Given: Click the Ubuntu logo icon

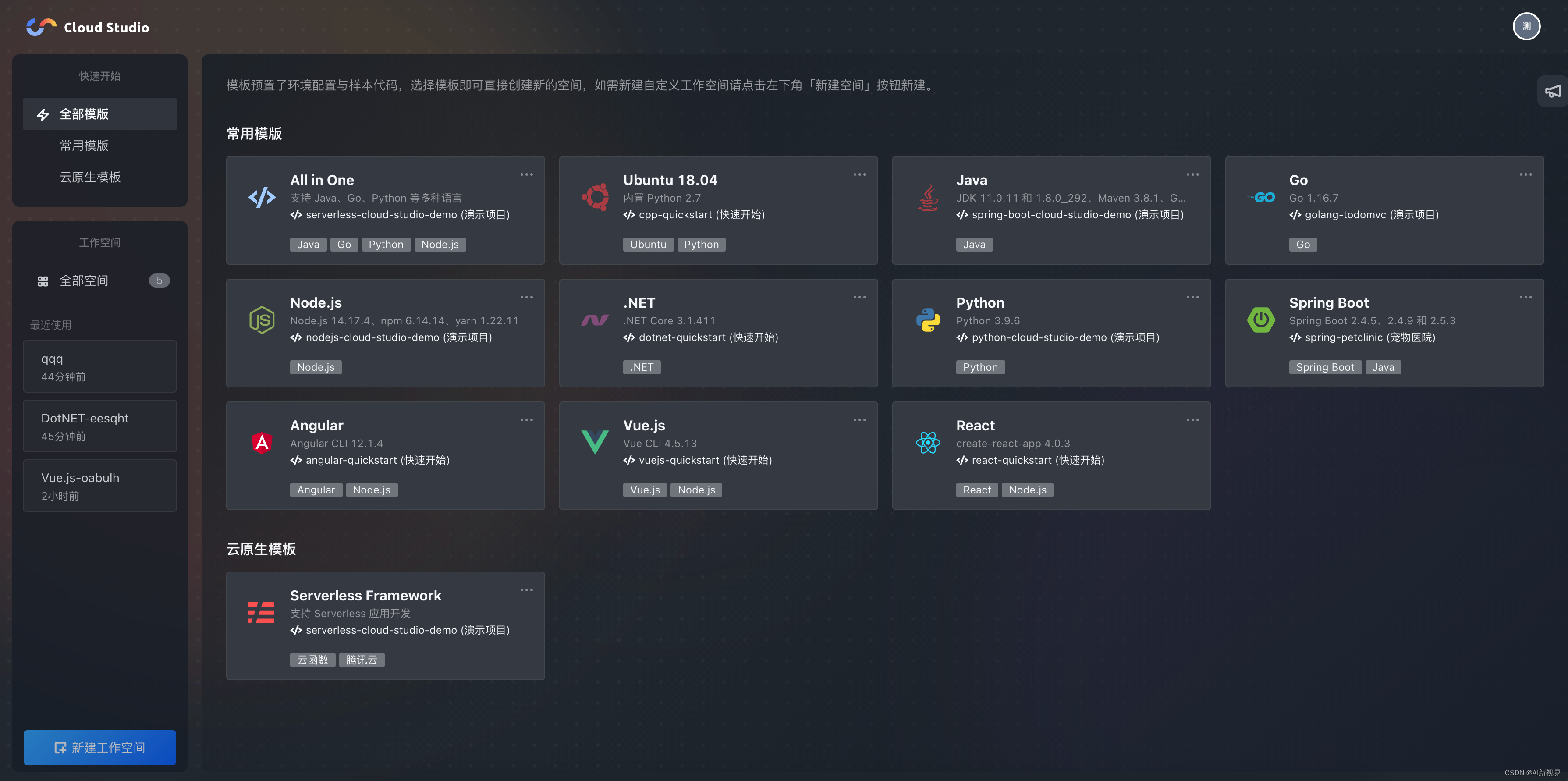Looking at the screenshot, I should click(x=595, y=197).
